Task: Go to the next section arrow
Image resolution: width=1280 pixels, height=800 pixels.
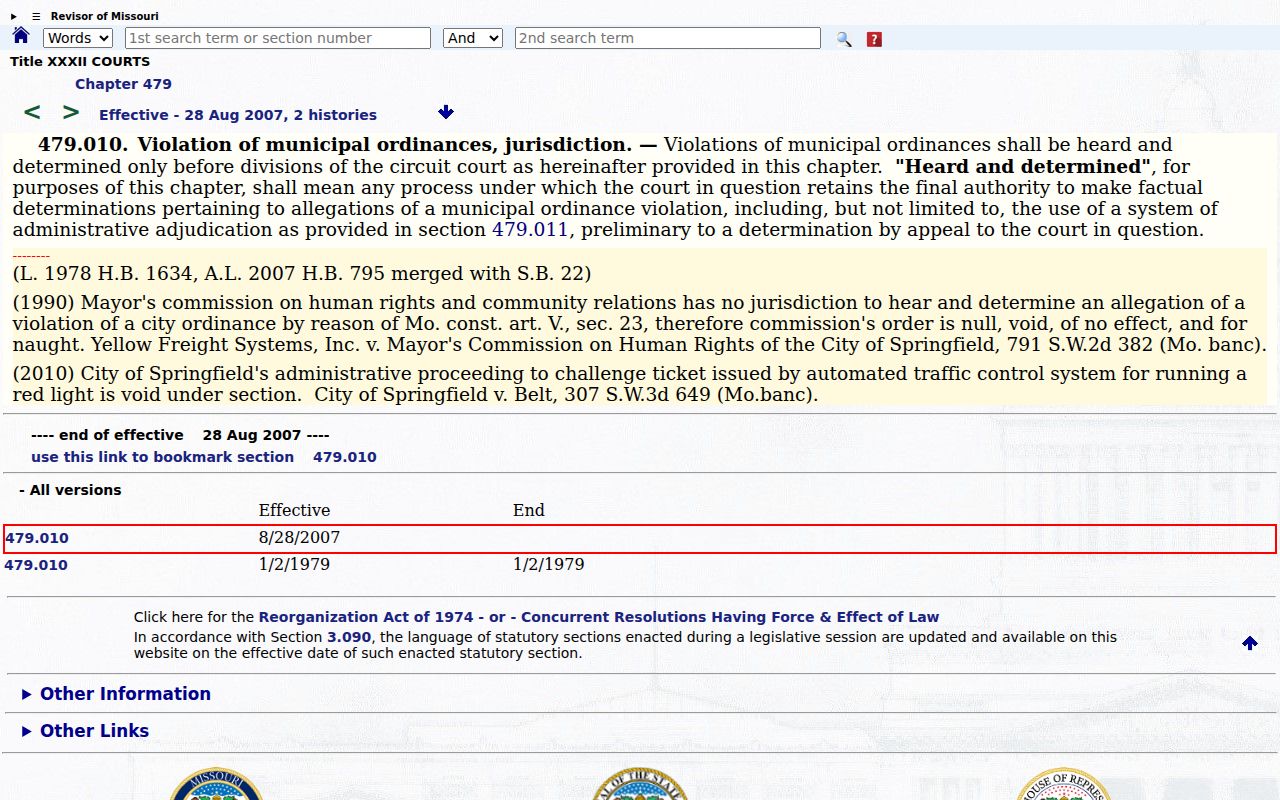Action: click(x=71, y=112)
